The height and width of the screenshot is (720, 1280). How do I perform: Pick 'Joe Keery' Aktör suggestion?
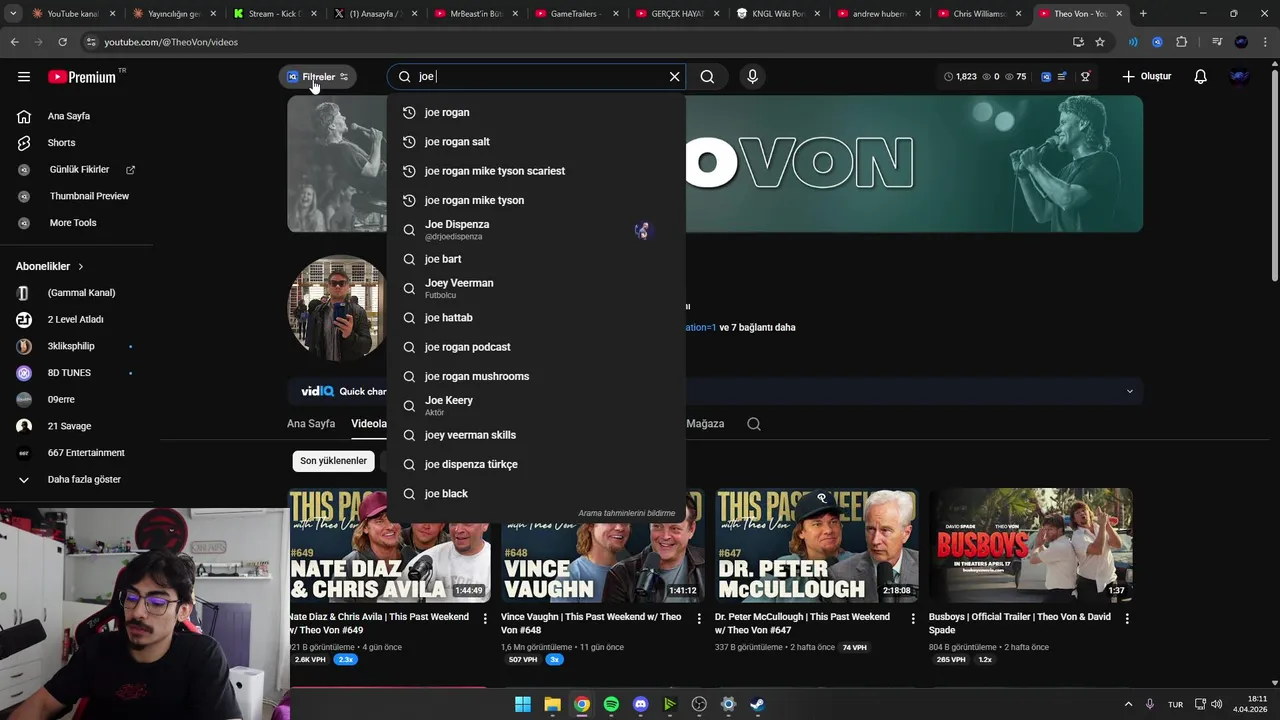point(536,405)
